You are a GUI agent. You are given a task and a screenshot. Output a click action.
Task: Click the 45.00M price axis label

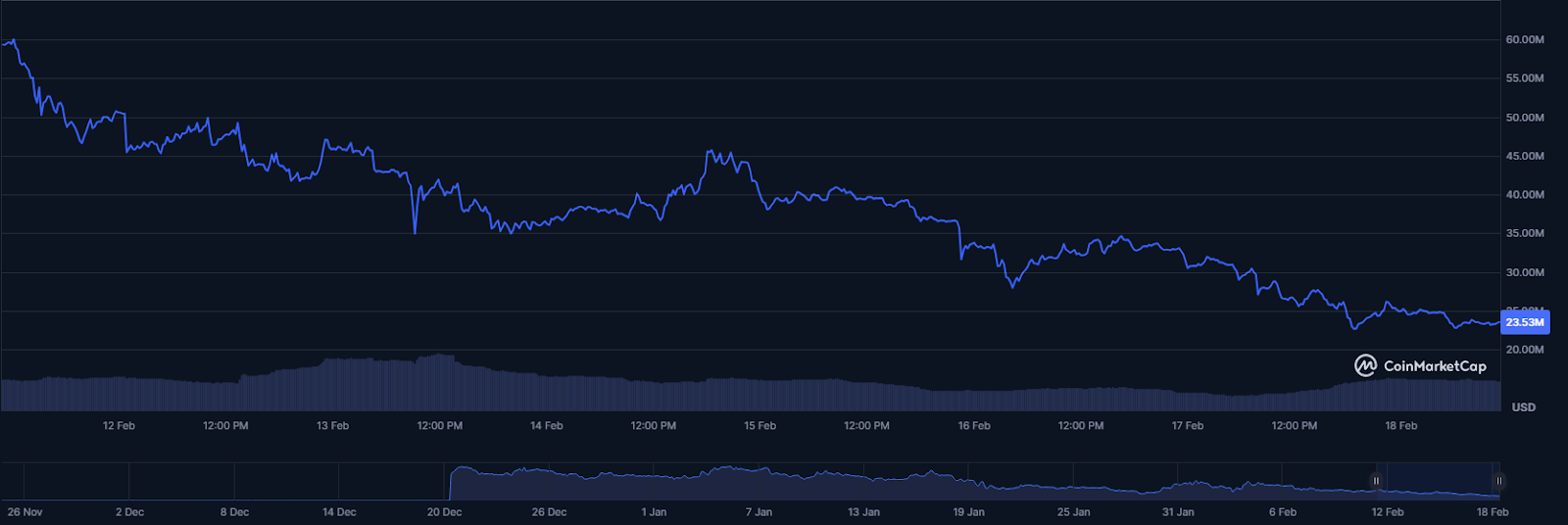[1525, 157]
